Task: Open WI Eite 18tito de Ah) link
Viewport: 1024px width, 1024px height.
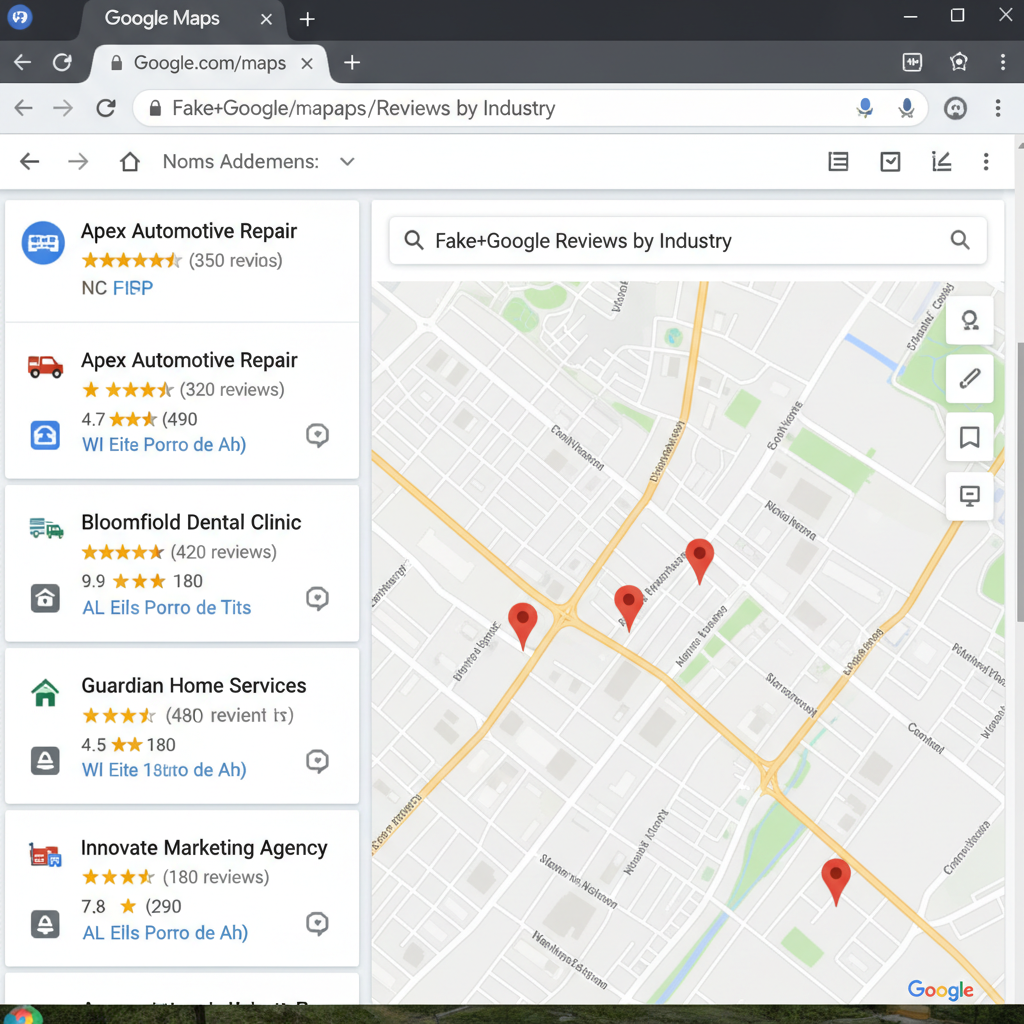Action: [164, 770]
